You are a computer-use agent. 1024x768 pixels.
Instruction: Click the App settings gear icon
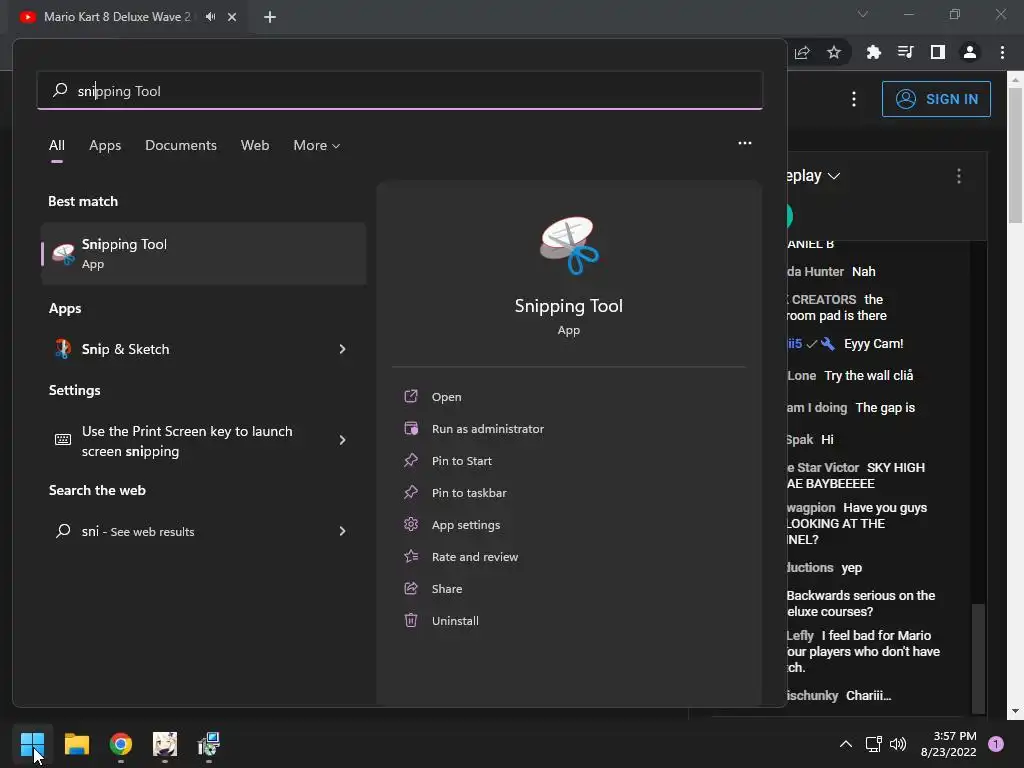pyautogui.click(x=411, y=524)
